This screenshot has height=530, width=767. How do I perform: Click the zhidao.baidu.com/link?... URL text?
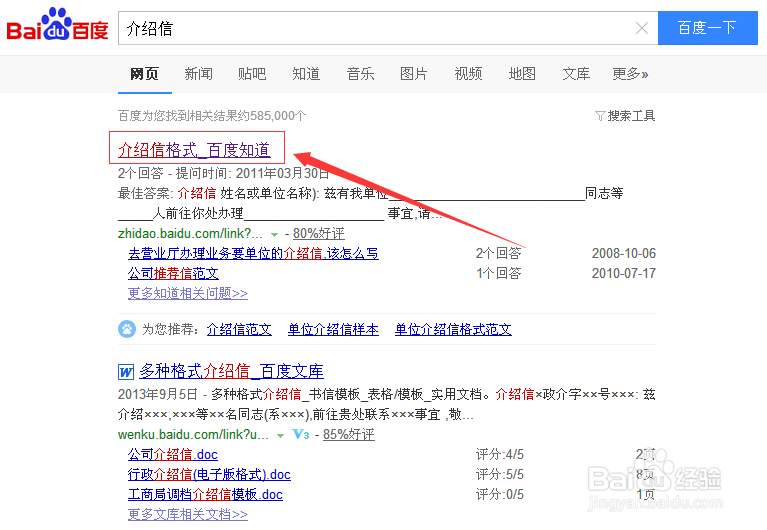point(190,233)
